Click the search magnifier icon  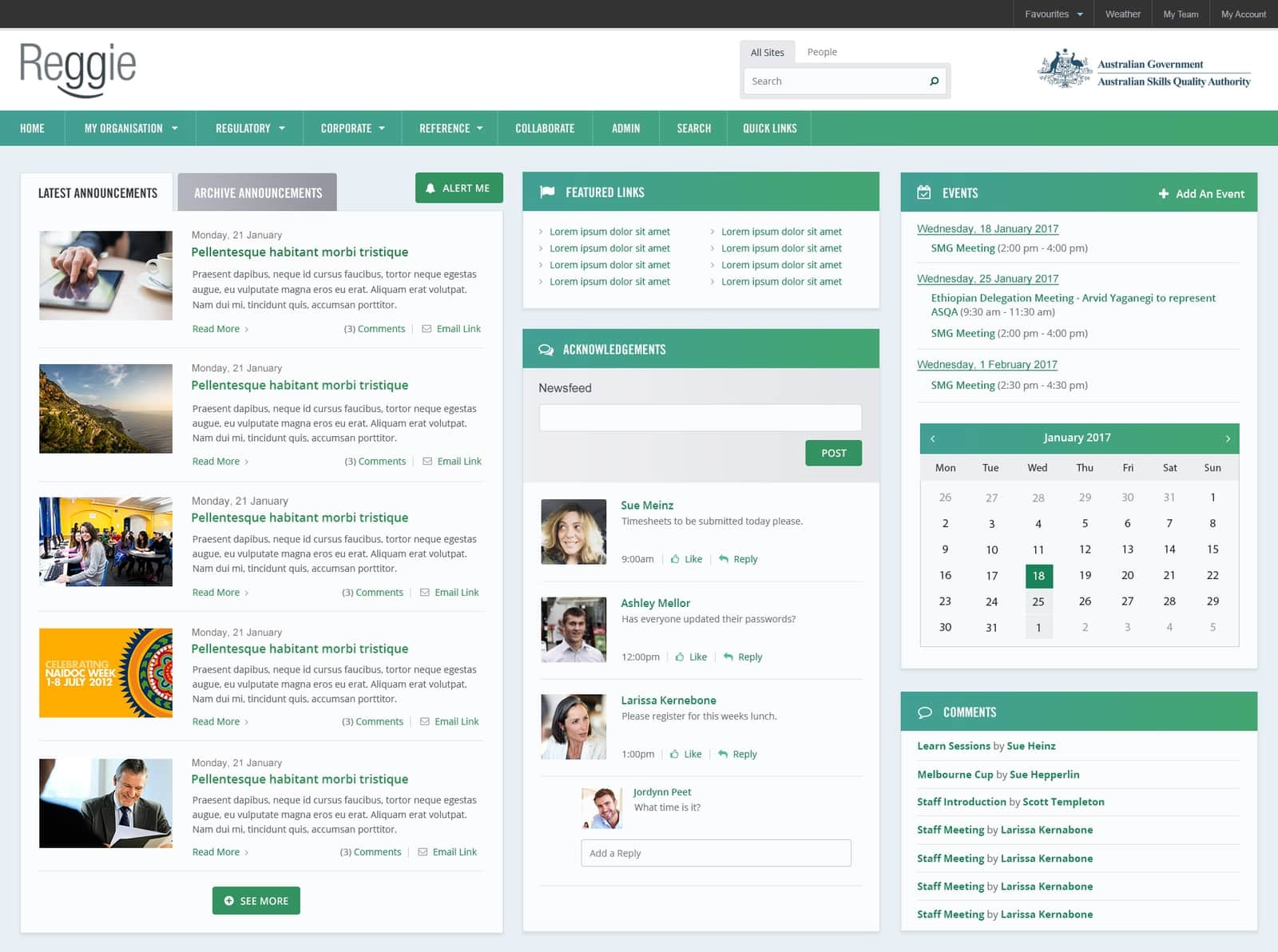[x=933, y=81]
